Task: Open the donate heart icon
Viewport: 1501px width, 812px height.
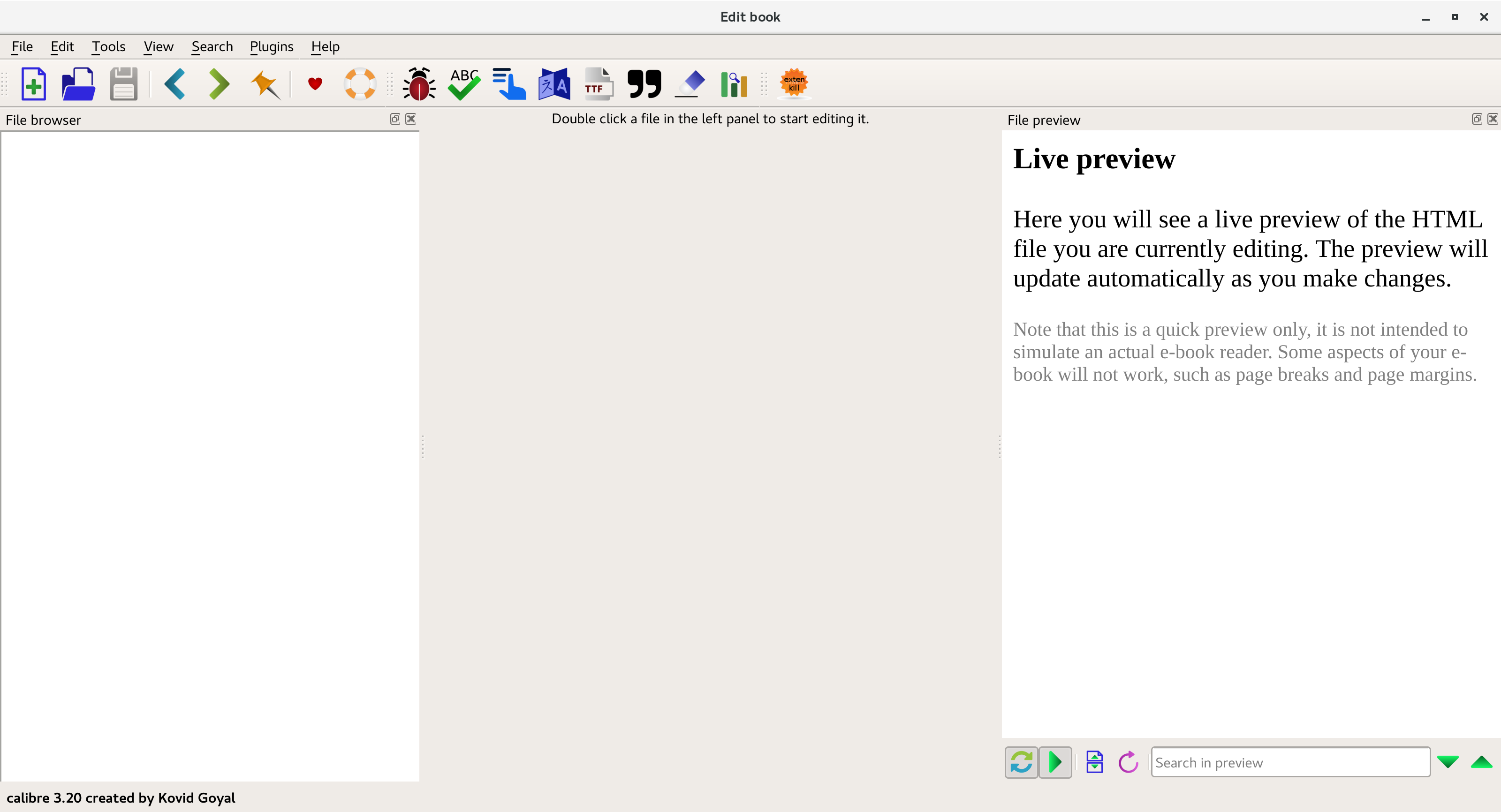Action: pyautogui.click(x=315, y=84)
